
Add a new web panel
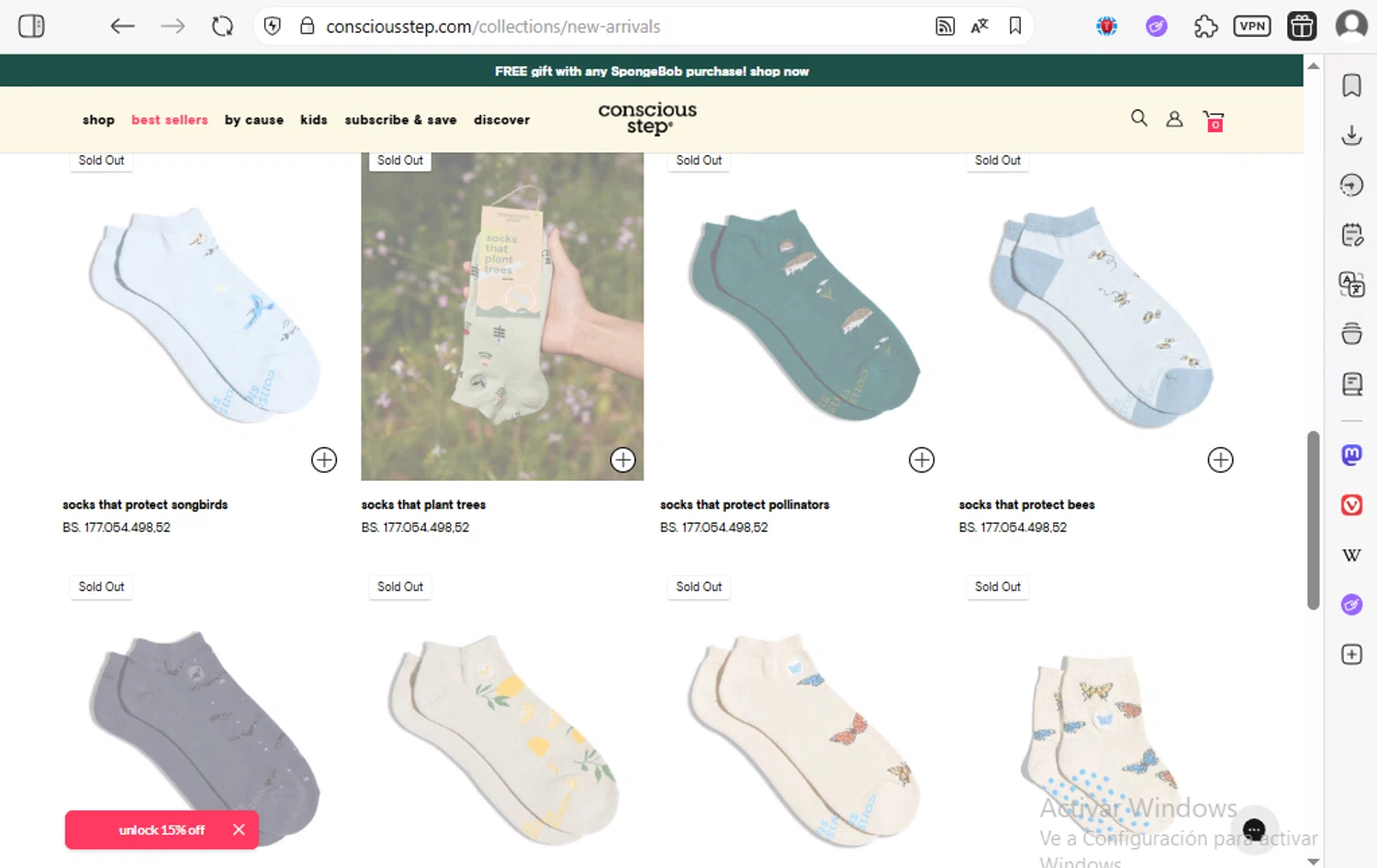(1351, 654)
